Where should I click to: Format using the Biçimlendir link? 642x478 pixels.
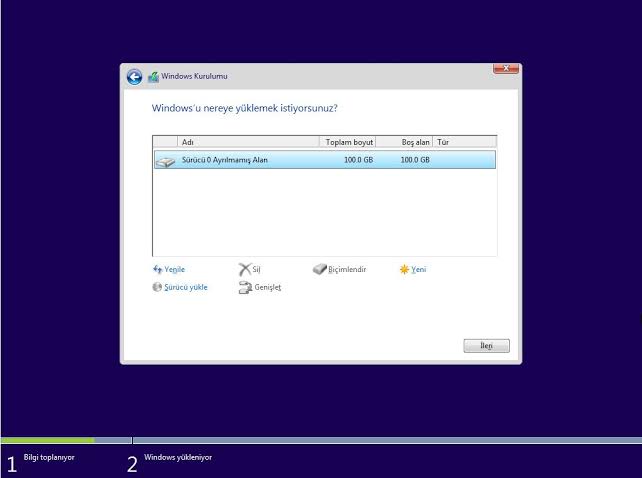347,270
